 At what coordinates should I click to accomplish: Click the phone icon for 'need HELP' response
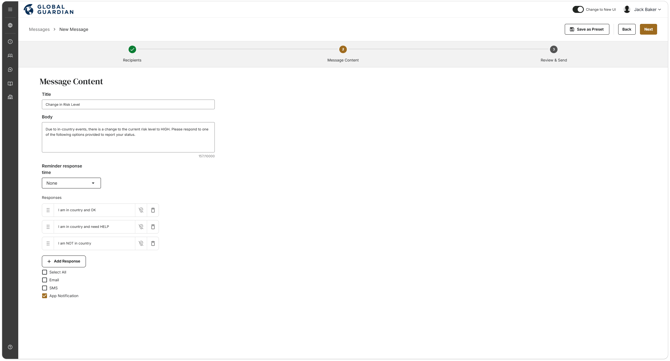coord(141,227)
